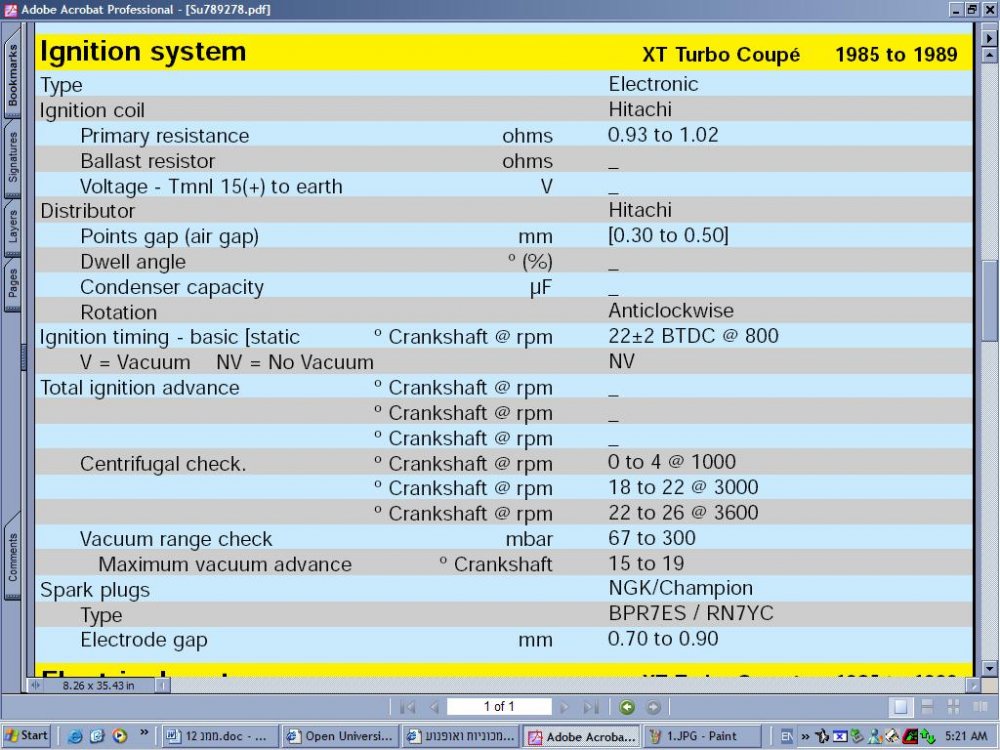The width and height of the screenshot is (1000, 750).
Task: Switch to Continuous page layout icon
Action: pos(927,707)
